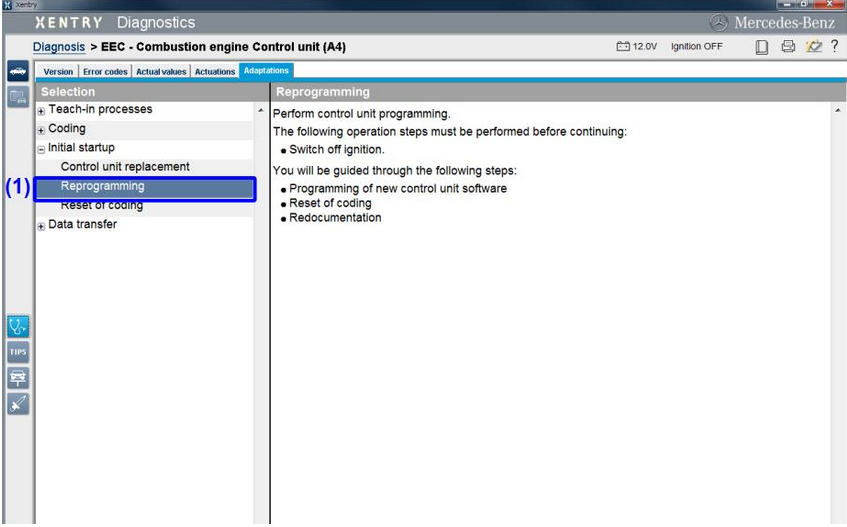The height and width of the screenshot is (527, 847).
Task: Expand the Coding tree node
Action: pos(41,130)
